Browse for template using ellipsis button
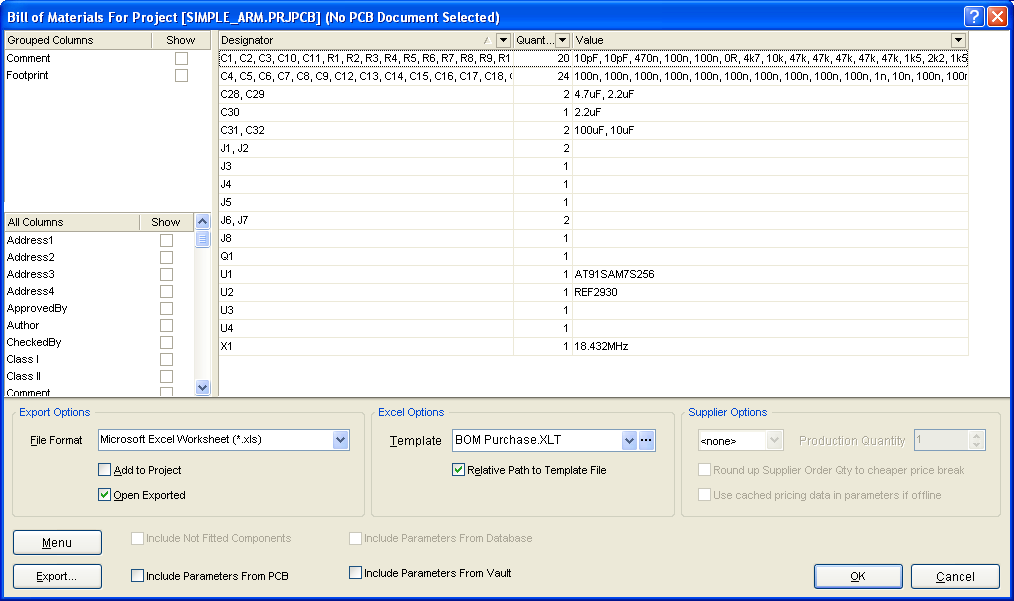This screenshot has width=1014, height=601. pos(646,441)
